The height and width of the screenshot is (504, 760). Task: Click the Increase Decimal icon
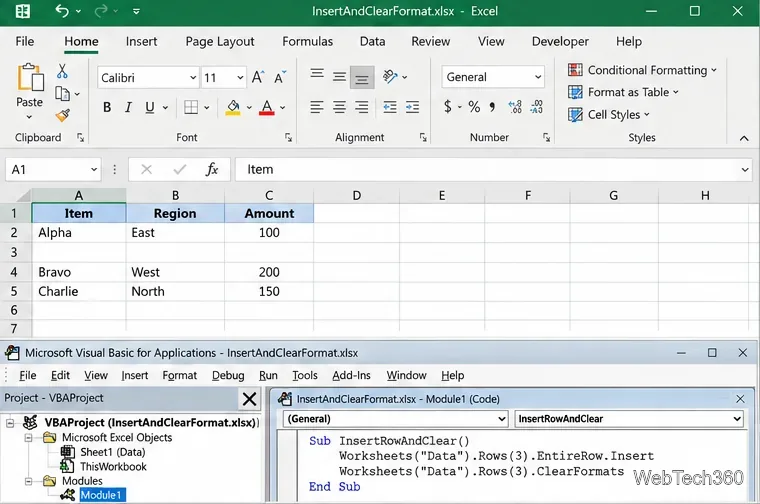tap(515, 107)
